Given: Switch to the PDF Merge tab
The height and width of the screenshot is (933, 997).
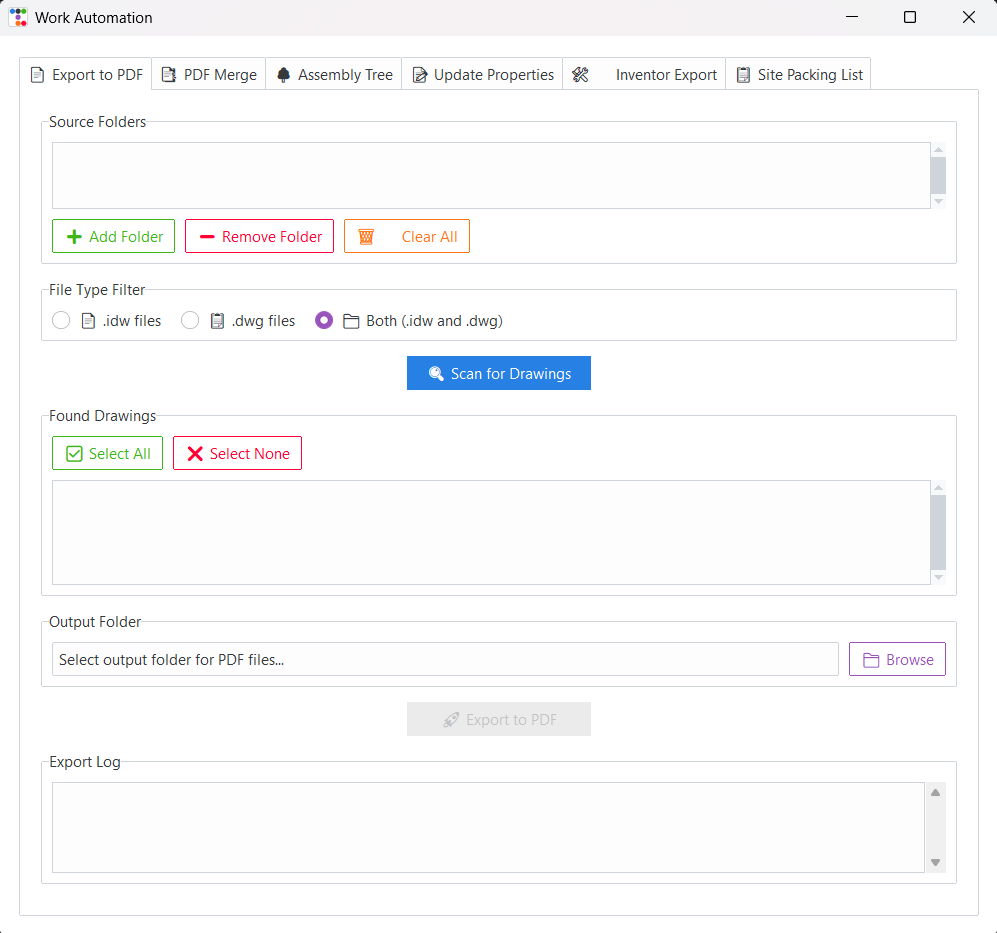Looking at the screenshot, I should pyautogui.click(x=209, y=74).
